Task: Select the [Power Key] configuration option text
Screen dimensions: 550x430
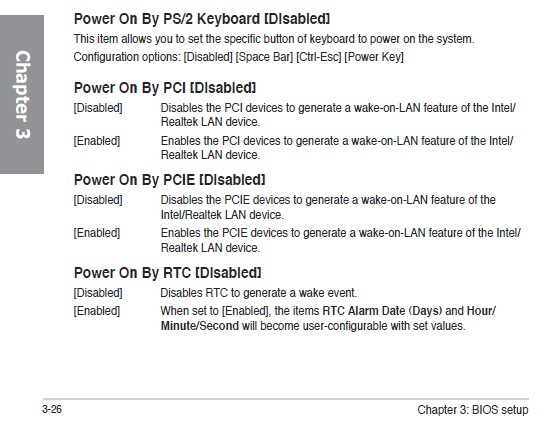Action: point(374,57)
